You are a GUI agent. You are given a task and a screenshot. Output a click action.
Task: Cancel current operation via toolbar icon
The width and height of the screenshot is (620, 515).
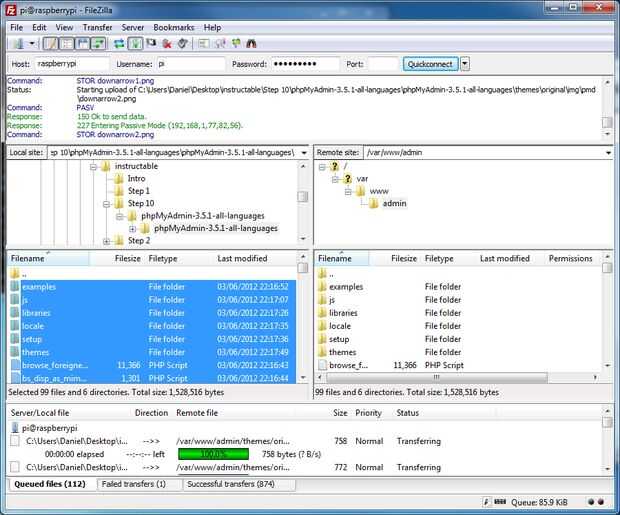click(x=151, y=44)
